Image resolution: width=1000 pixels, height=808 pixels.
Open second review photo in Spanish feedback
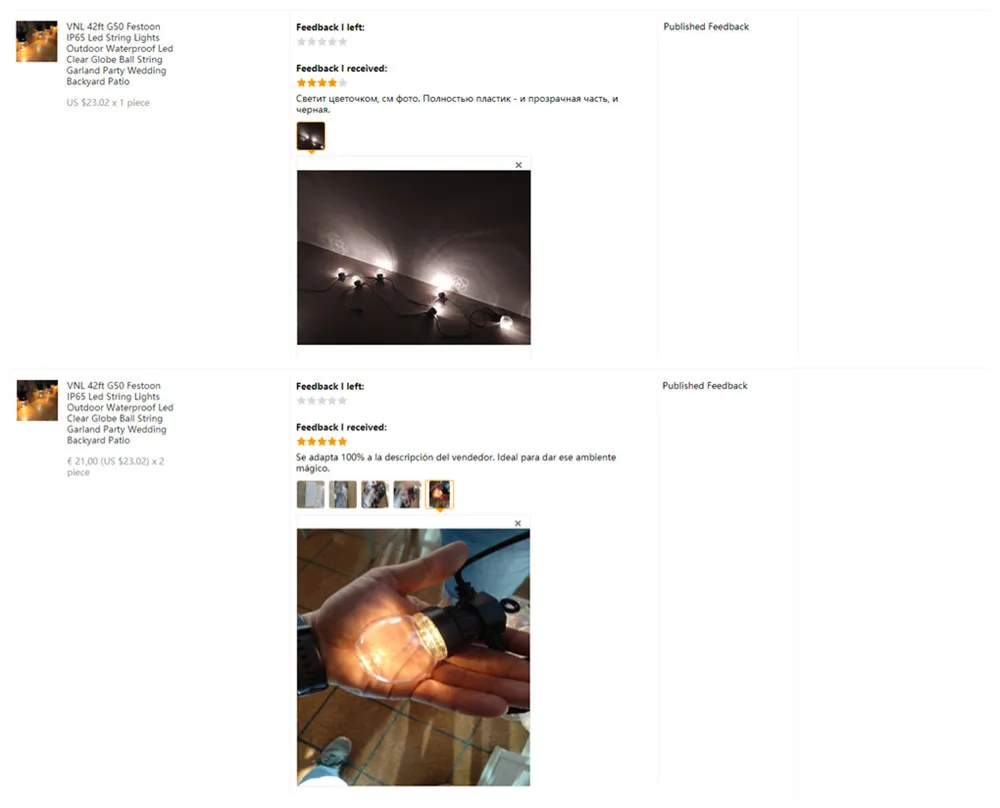pyautogui.click(x=342, y=494)
